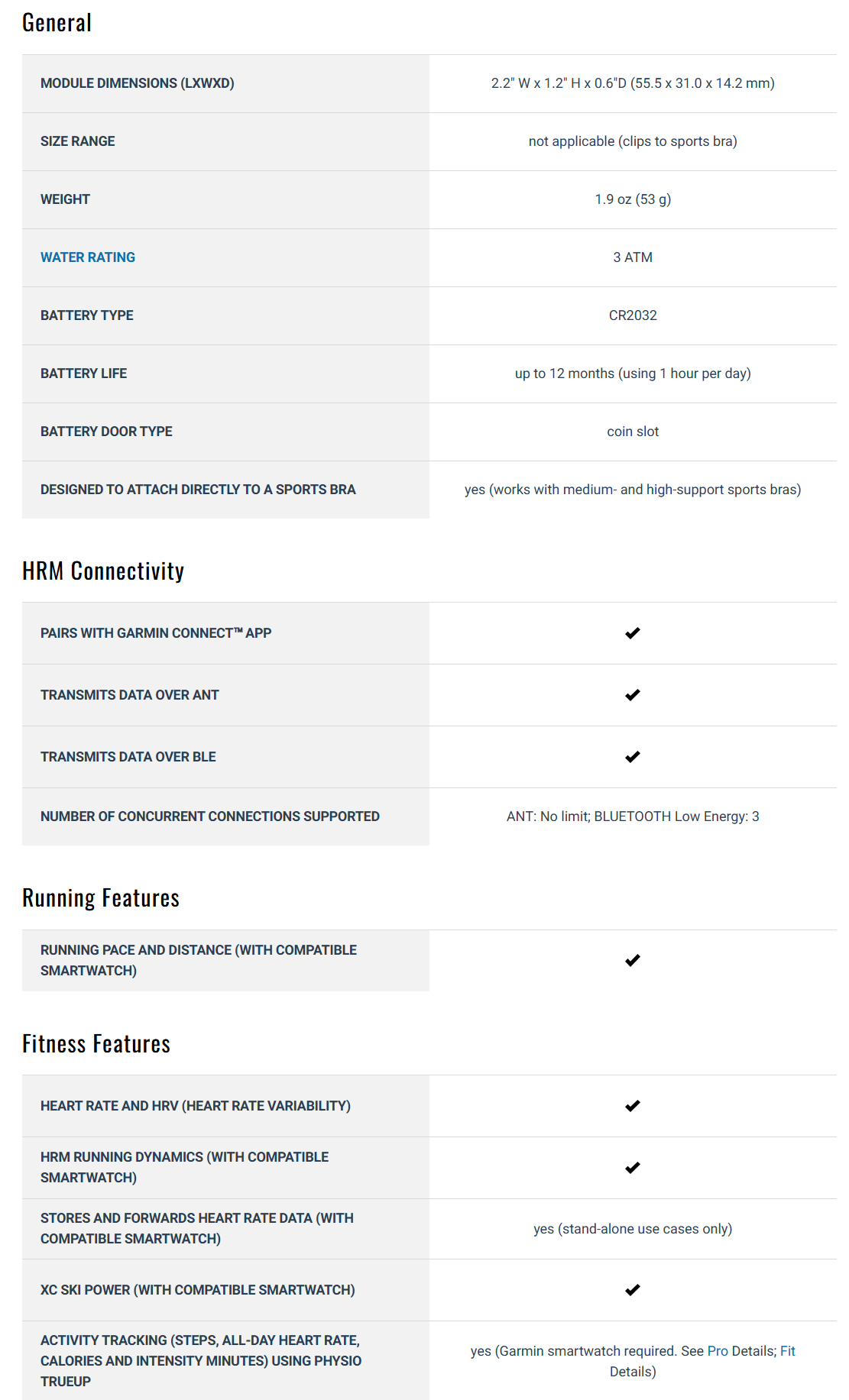The height and width of the screenshot is (1400, 849).
Task: Click the Module Dimensions row label
Action: (138, 83)
